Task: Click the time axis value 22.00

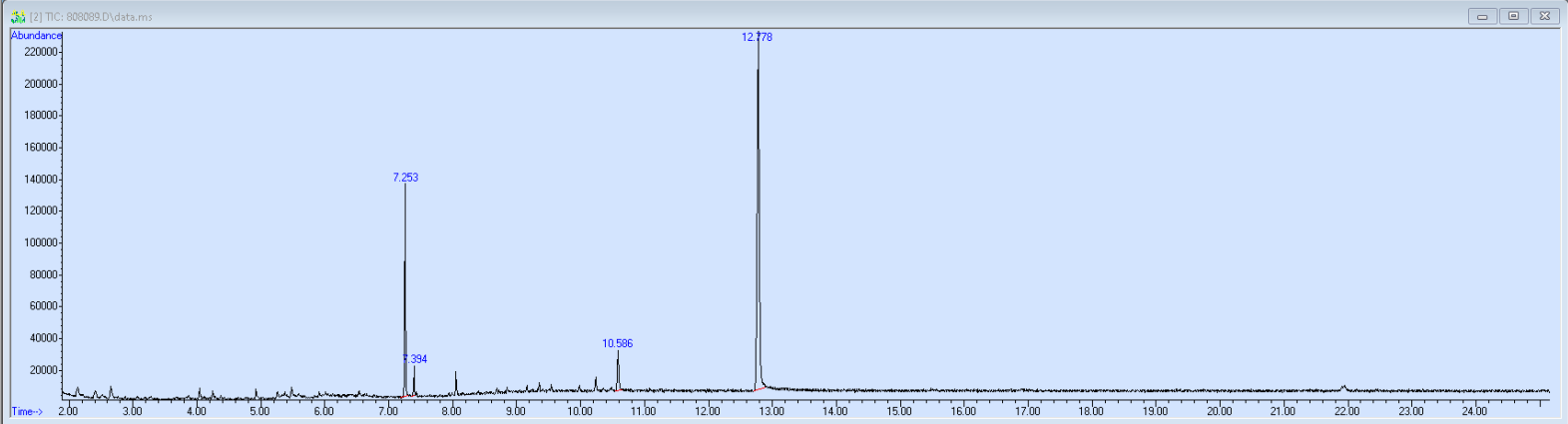Action: pyautogui.click(x=1346, y=411)
